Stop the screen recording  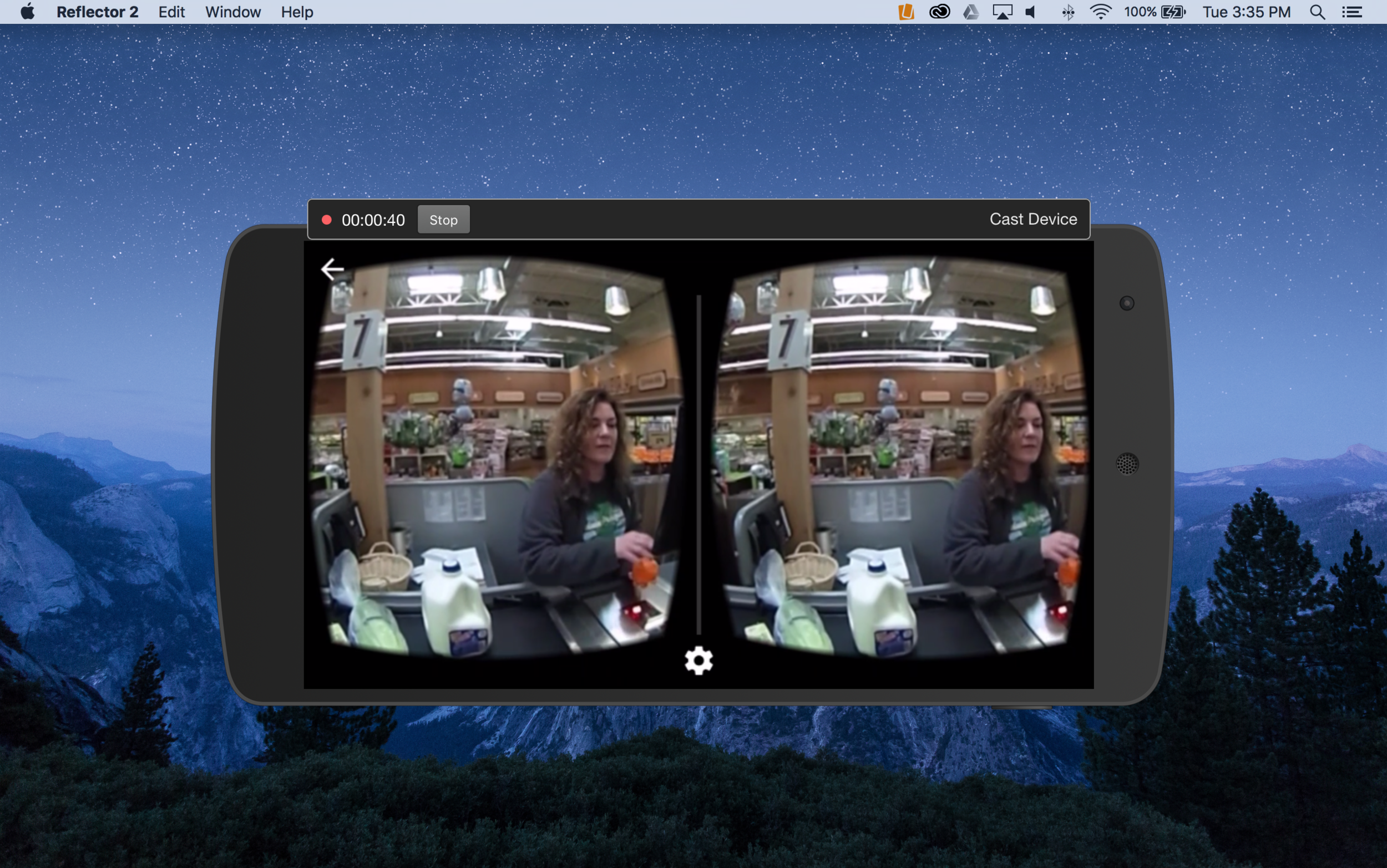tap(443, 219)
